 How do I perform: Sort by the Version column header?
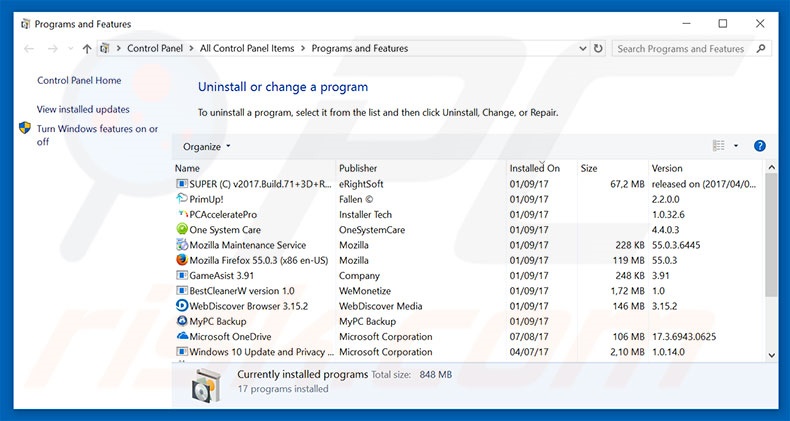coord(705,168)
